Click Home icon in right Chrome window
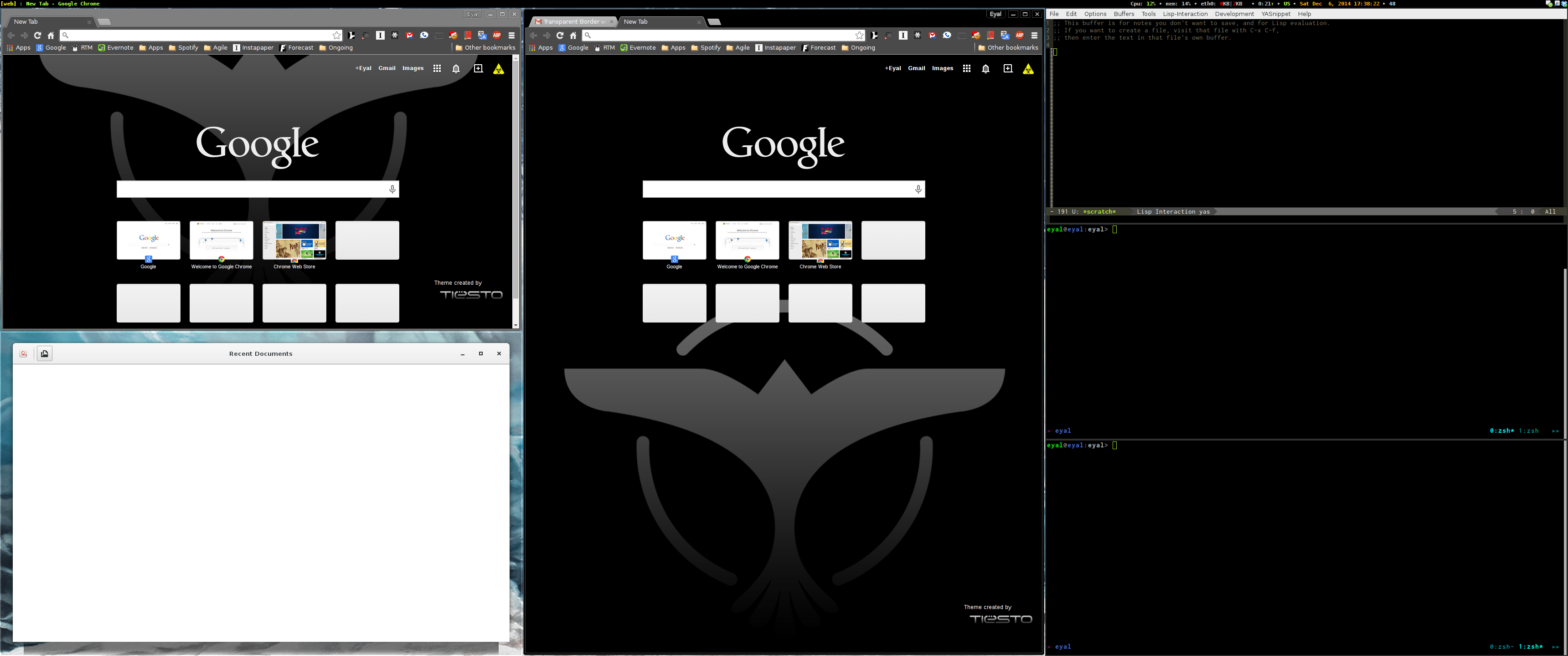1568x656 pixels. (573, 35)
